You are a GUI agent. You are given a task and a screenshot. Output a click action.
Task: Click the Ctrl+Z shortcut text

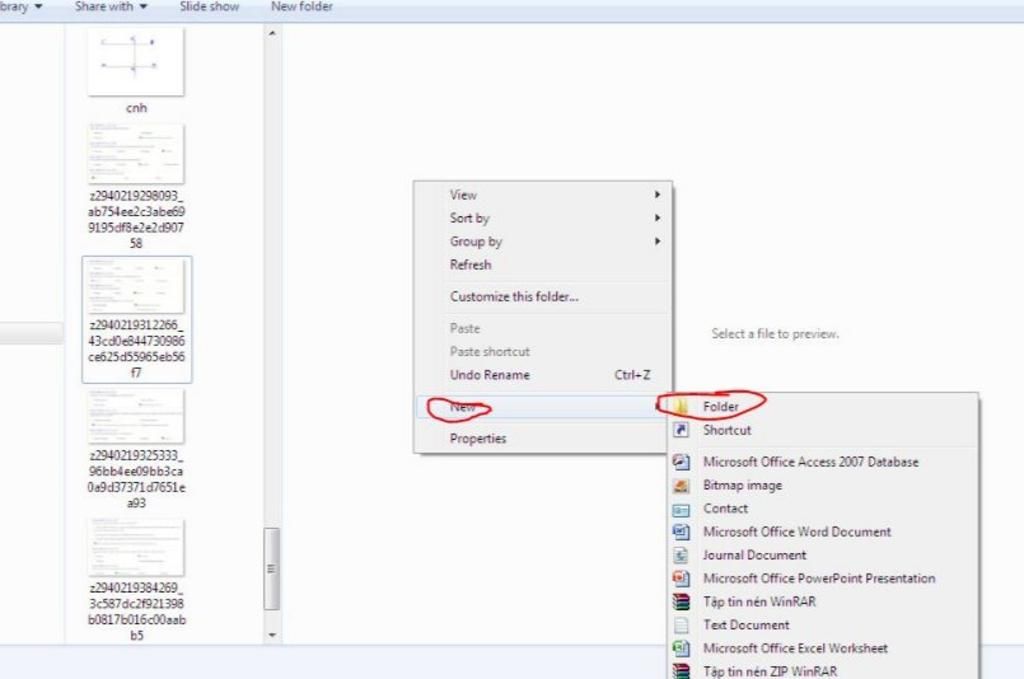click(x=632, y=375)
